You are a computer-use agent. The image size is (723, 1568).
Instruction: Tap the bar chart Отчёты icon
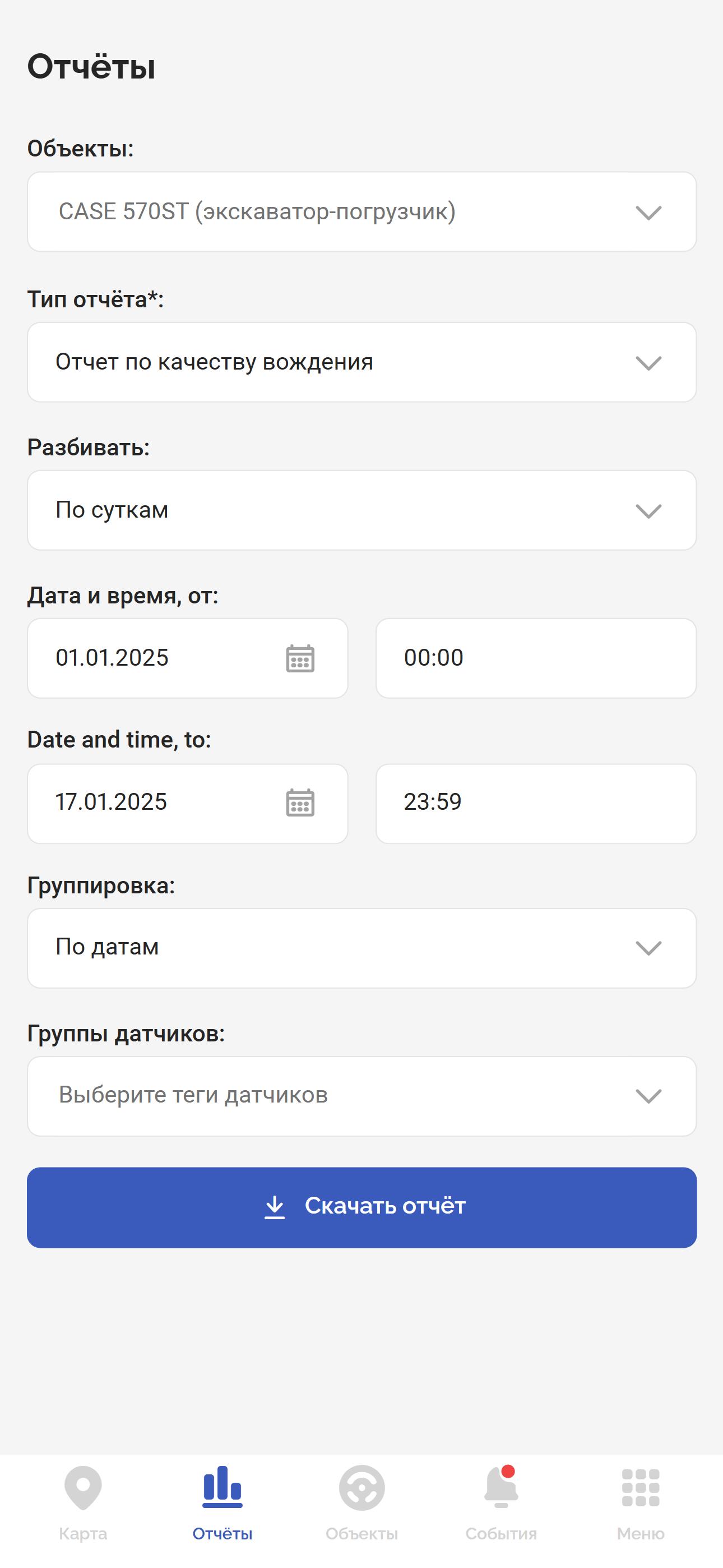[x=222, y=1487]
